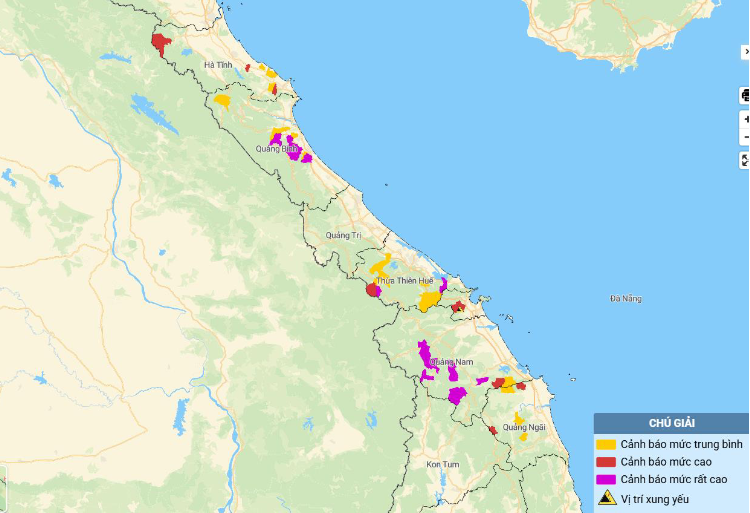Zoom out with the minus button

(745, 138)
